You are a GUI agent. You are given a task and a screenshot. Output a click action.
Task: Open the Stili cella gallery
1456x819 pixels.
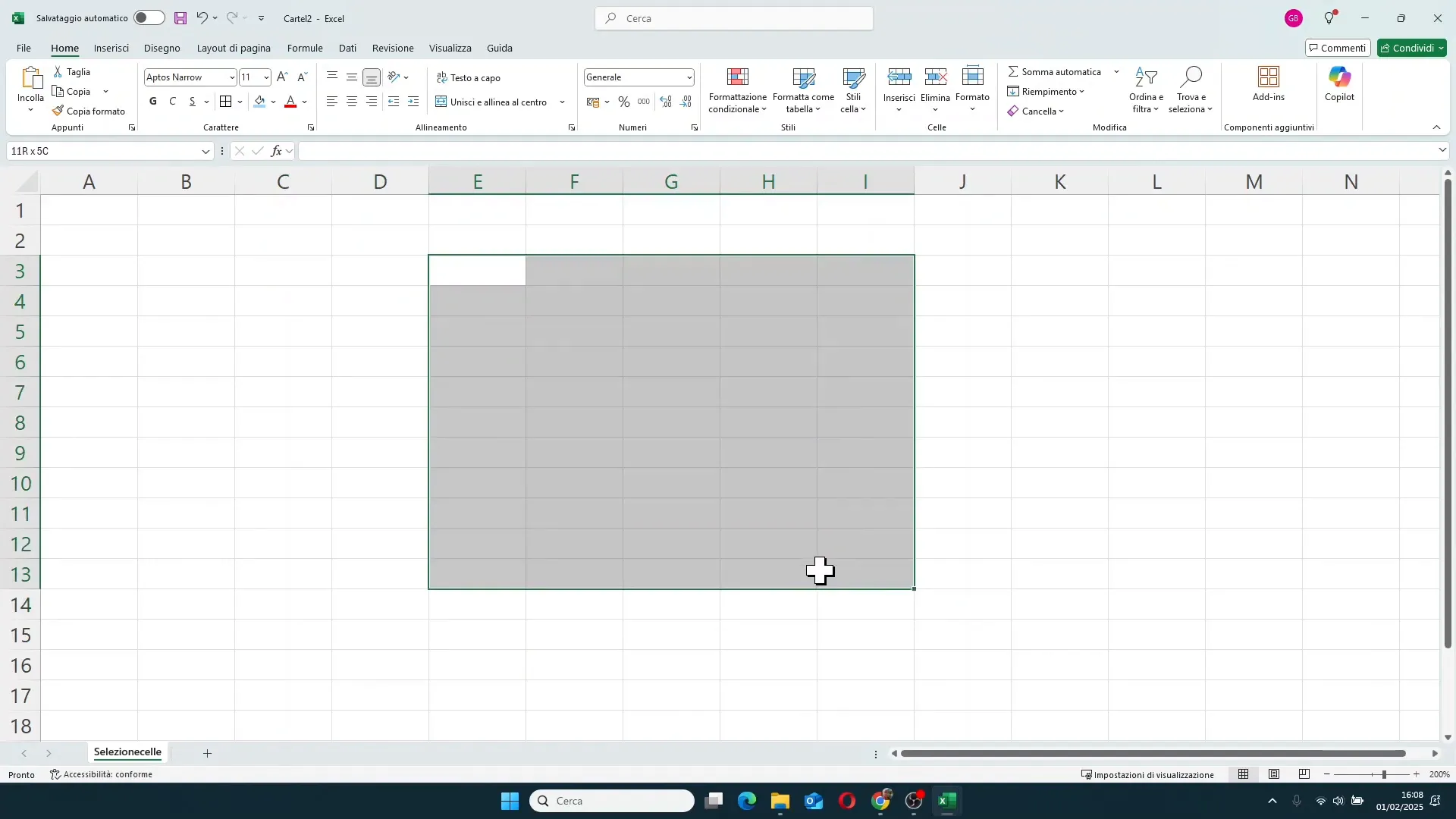tap(853, 90)
